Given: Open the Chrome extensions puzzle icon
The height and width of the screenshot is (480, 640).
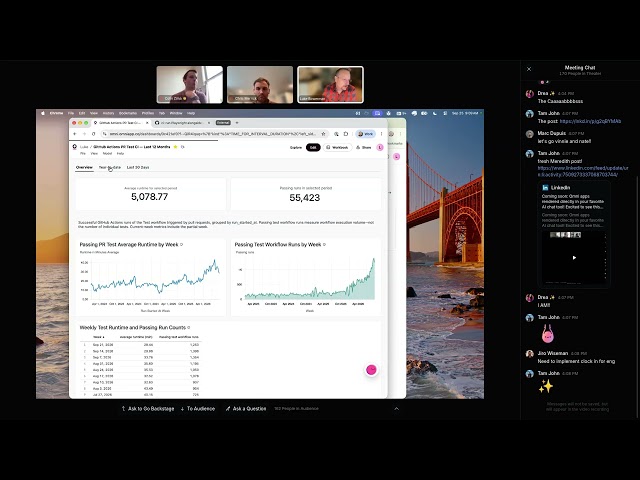Looking at the screenshot, I should (346, 134).
